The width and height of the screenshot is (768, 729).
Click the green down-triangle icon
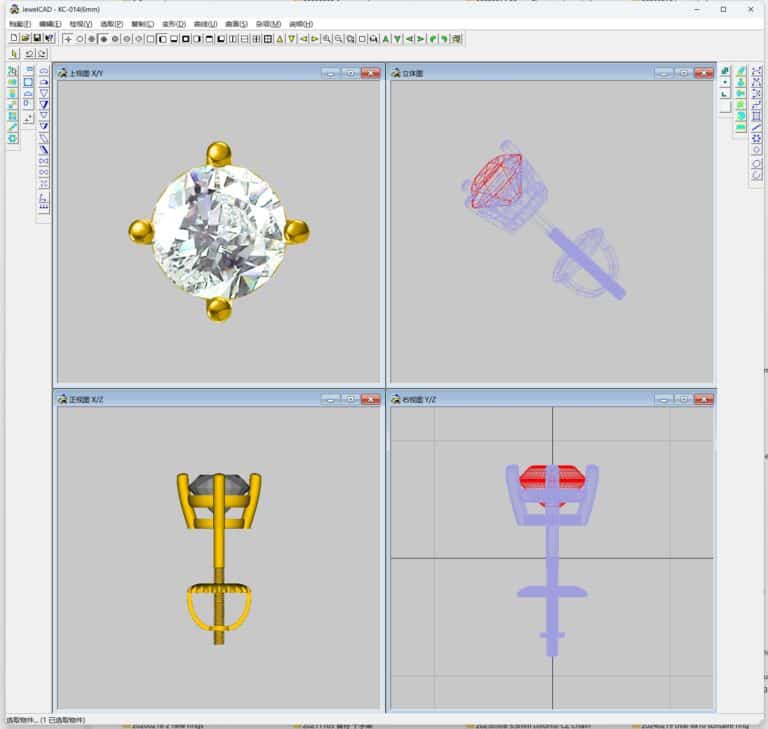398,39
